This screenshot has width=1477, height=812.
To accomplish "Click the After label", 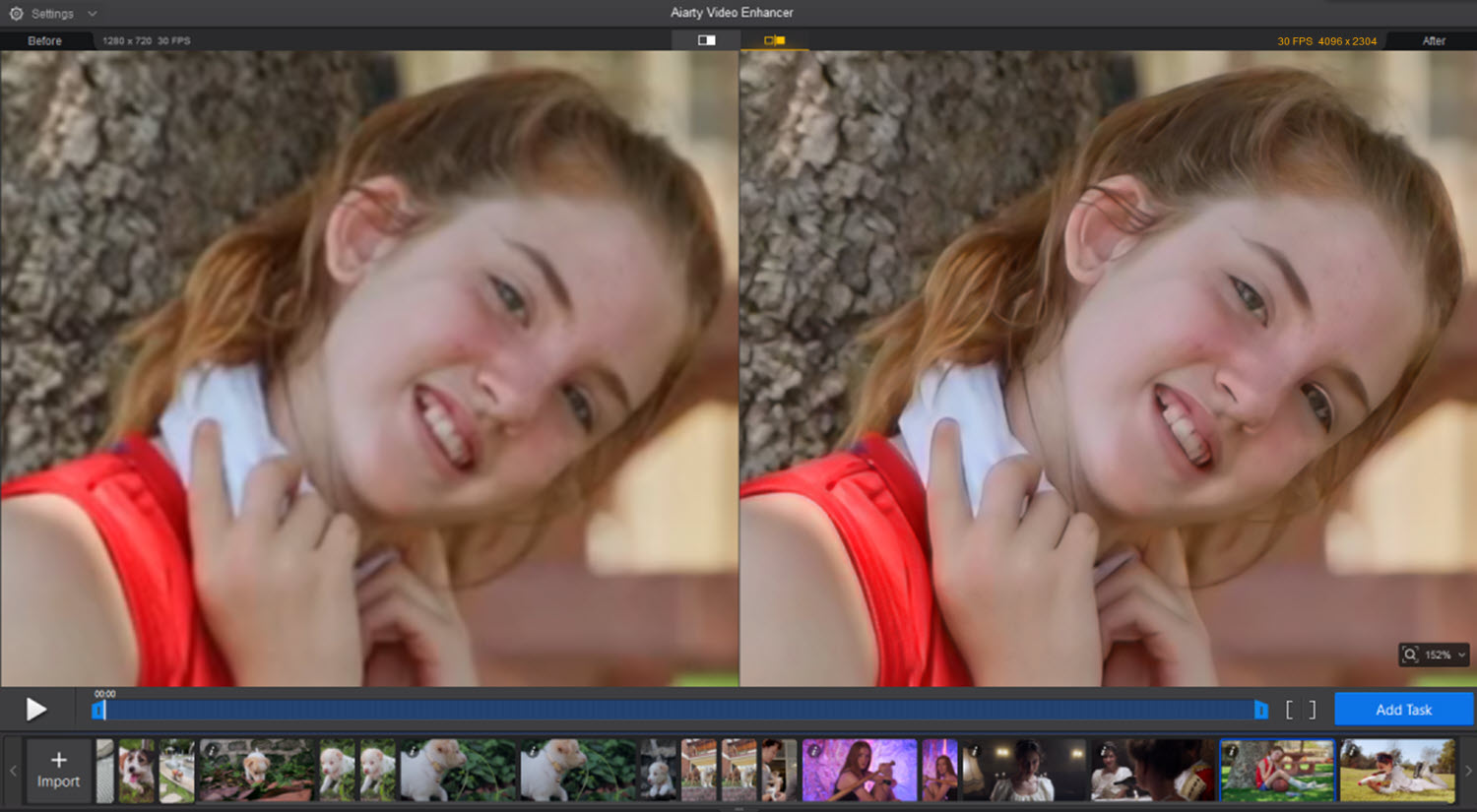I will click(1434, 41).
